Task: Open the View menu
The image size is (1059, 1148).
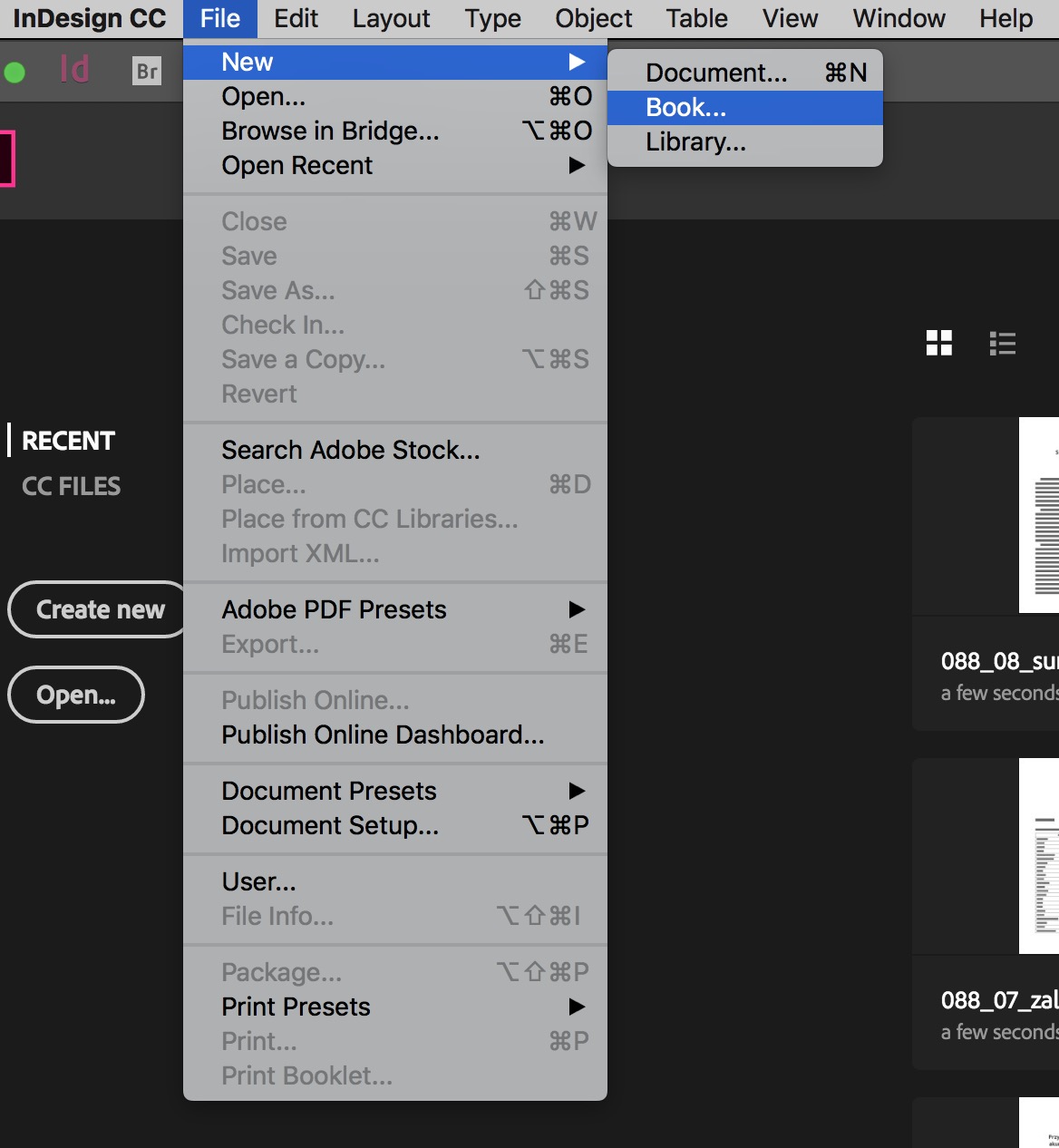Action: (790, 18)
